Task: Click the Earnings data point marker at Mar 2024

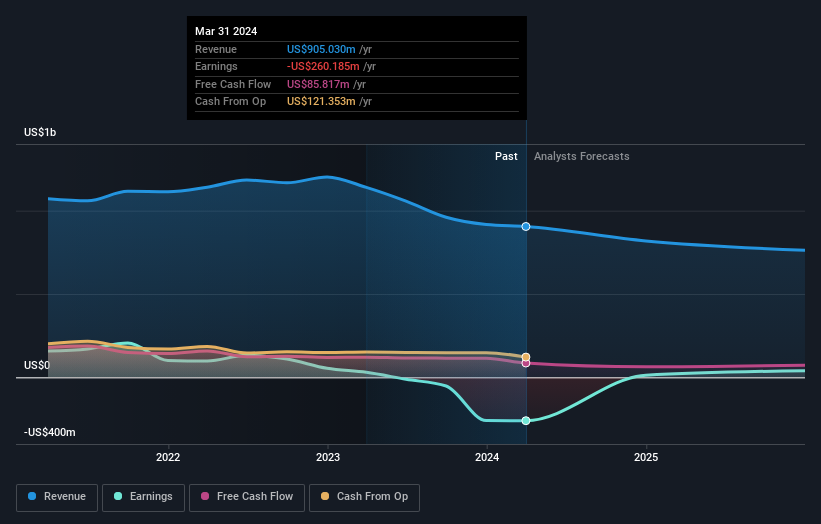Action: click(526, 421)
